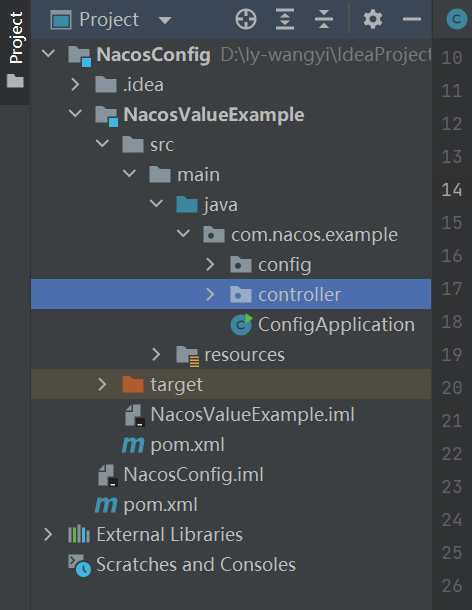The height and width of the screenshot is (610, 472).
Task: Click the src folder icon
Action: [x=133, y=144]
